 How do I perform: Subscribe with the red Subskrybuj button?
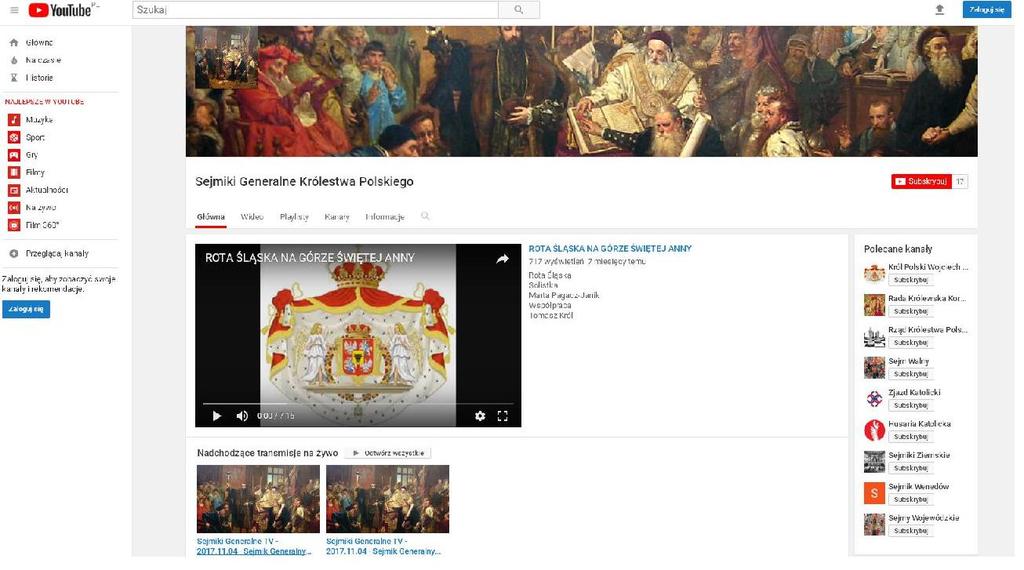click(921, 182)
